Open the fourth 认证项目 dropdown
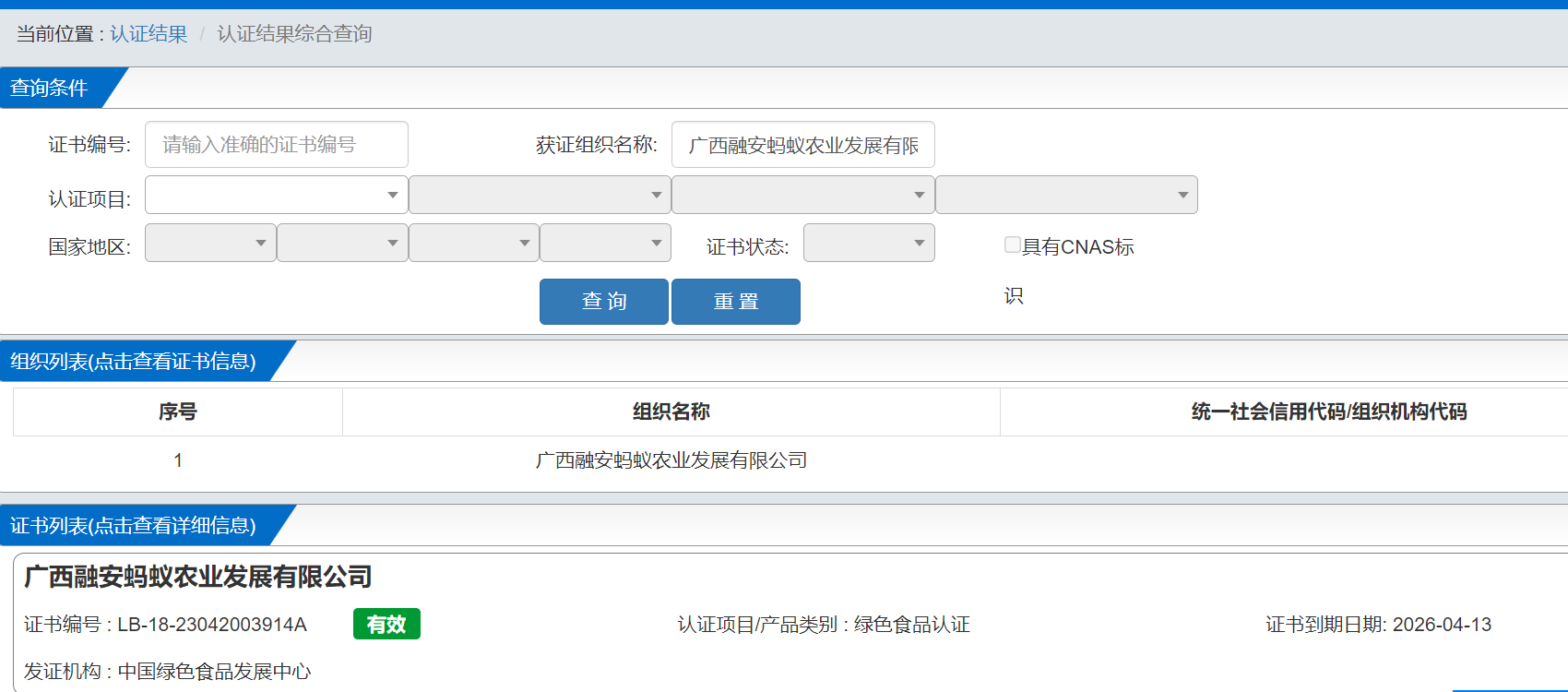 click(x=1066, y=195)
